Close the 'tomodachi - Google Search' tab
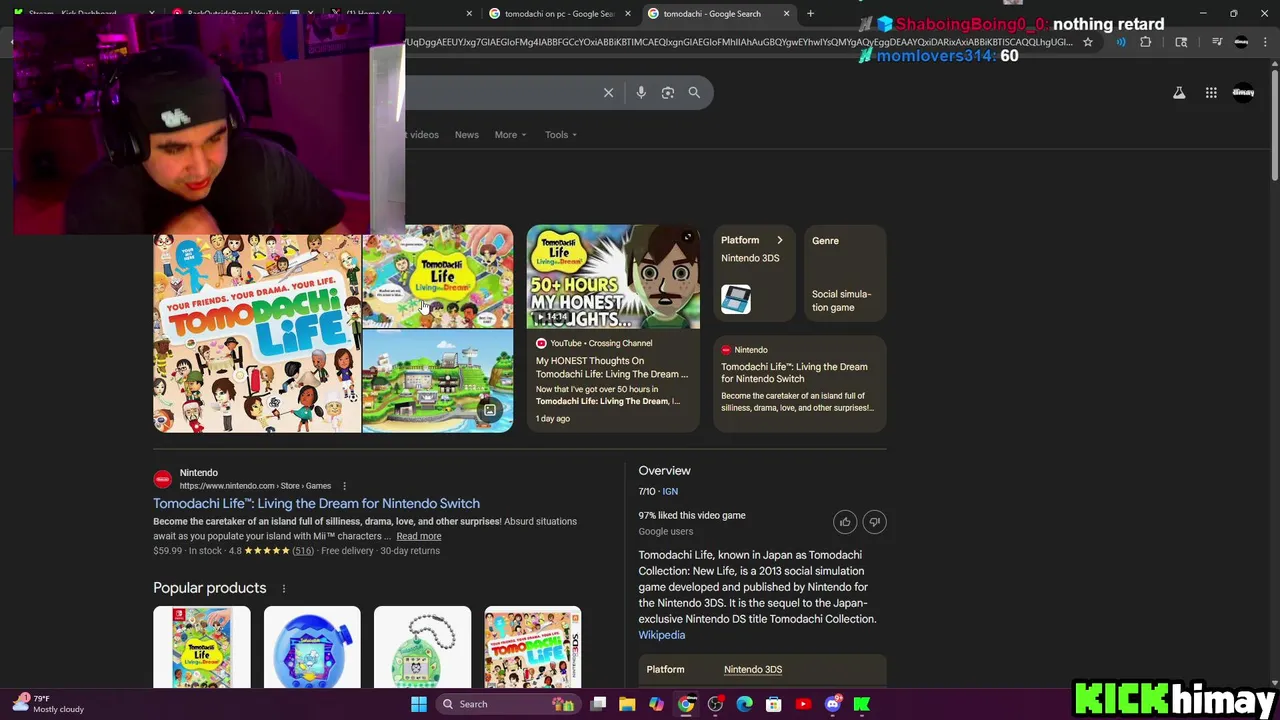Screen dimensions: 1280x720 (x=786, y=13)
